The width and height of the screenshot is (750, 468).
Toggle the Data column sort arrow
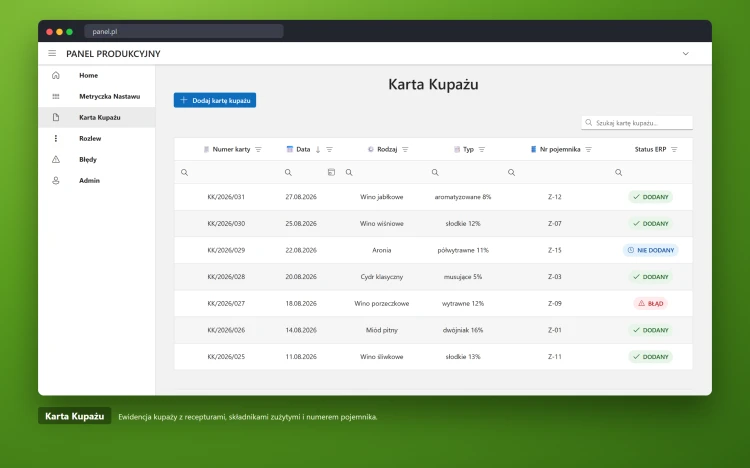[x=318, y=149]
